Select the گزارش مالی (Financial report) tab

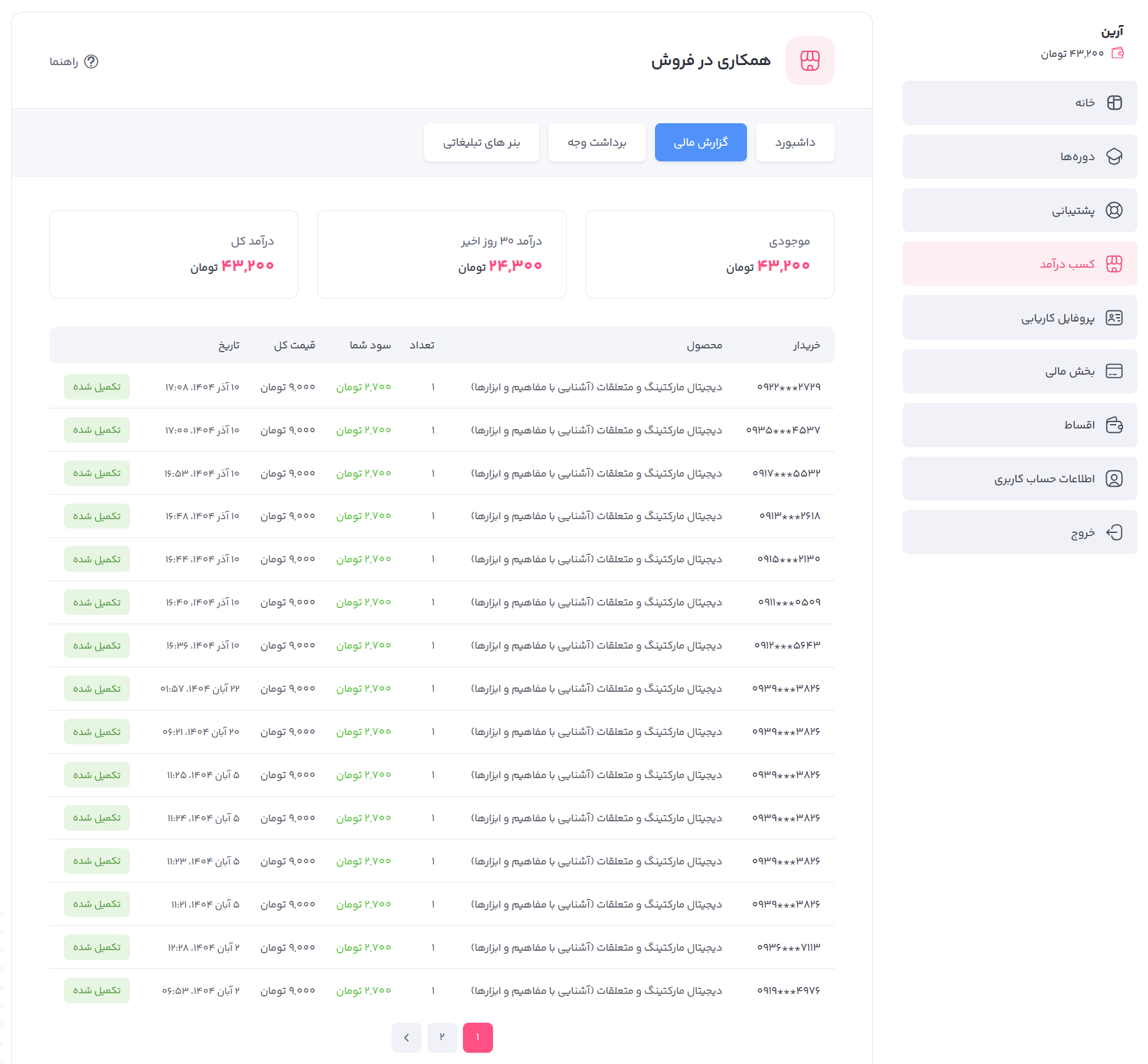tap(700, 143)
